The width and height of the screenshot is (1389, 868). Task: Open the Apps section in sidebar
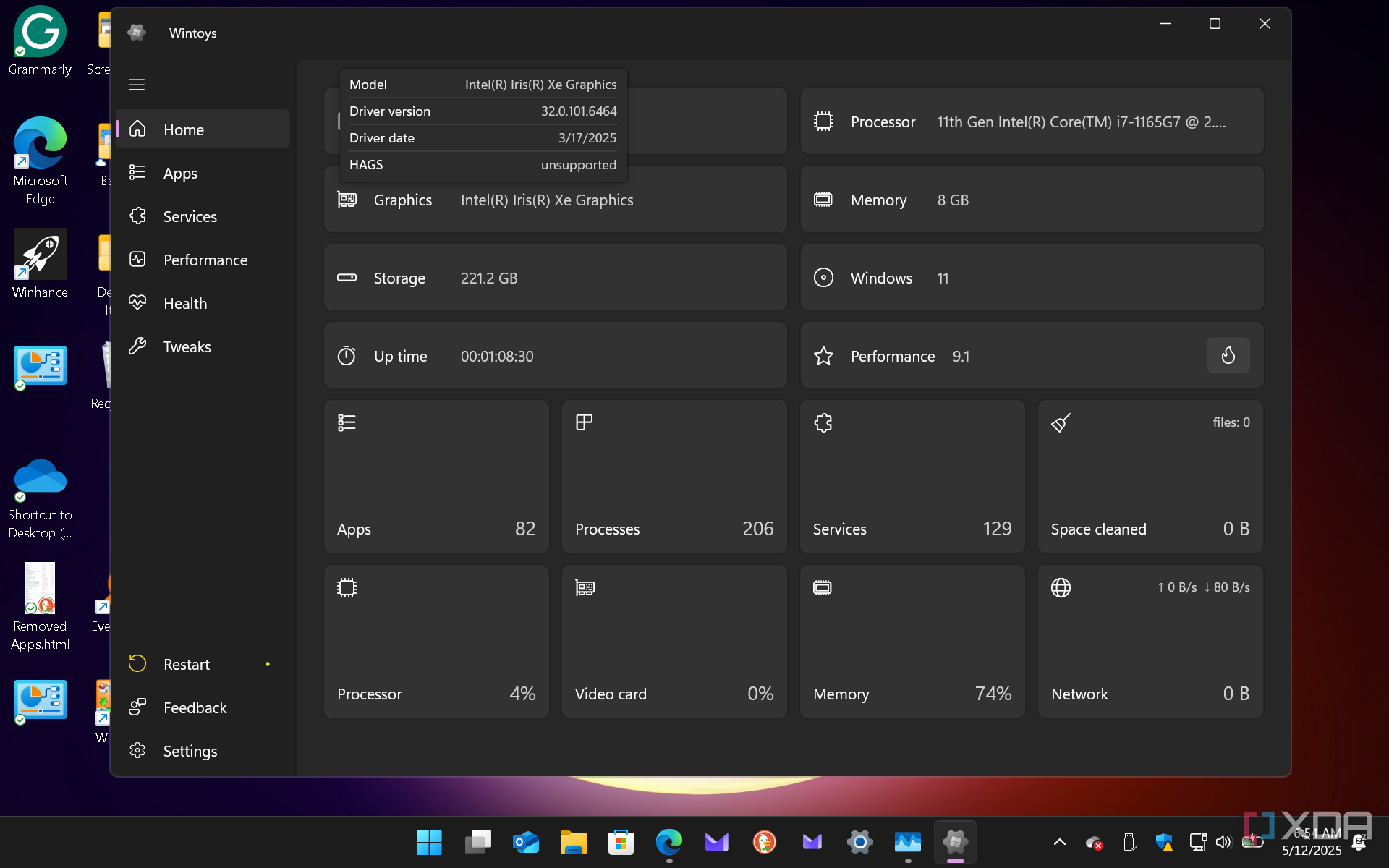point(203,173)
